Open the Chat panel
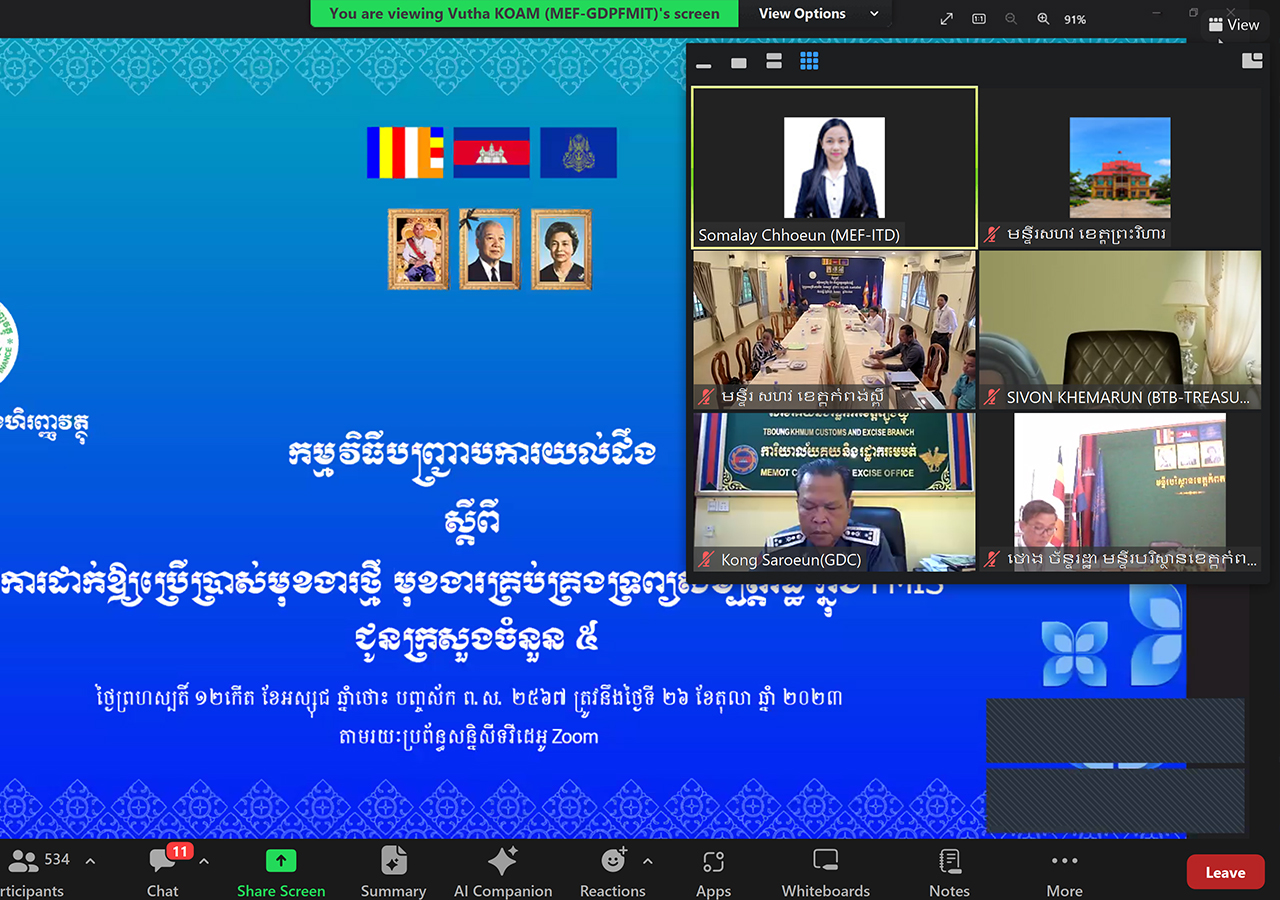Viewport: 1280px width, 900px height. coord(163,872)
